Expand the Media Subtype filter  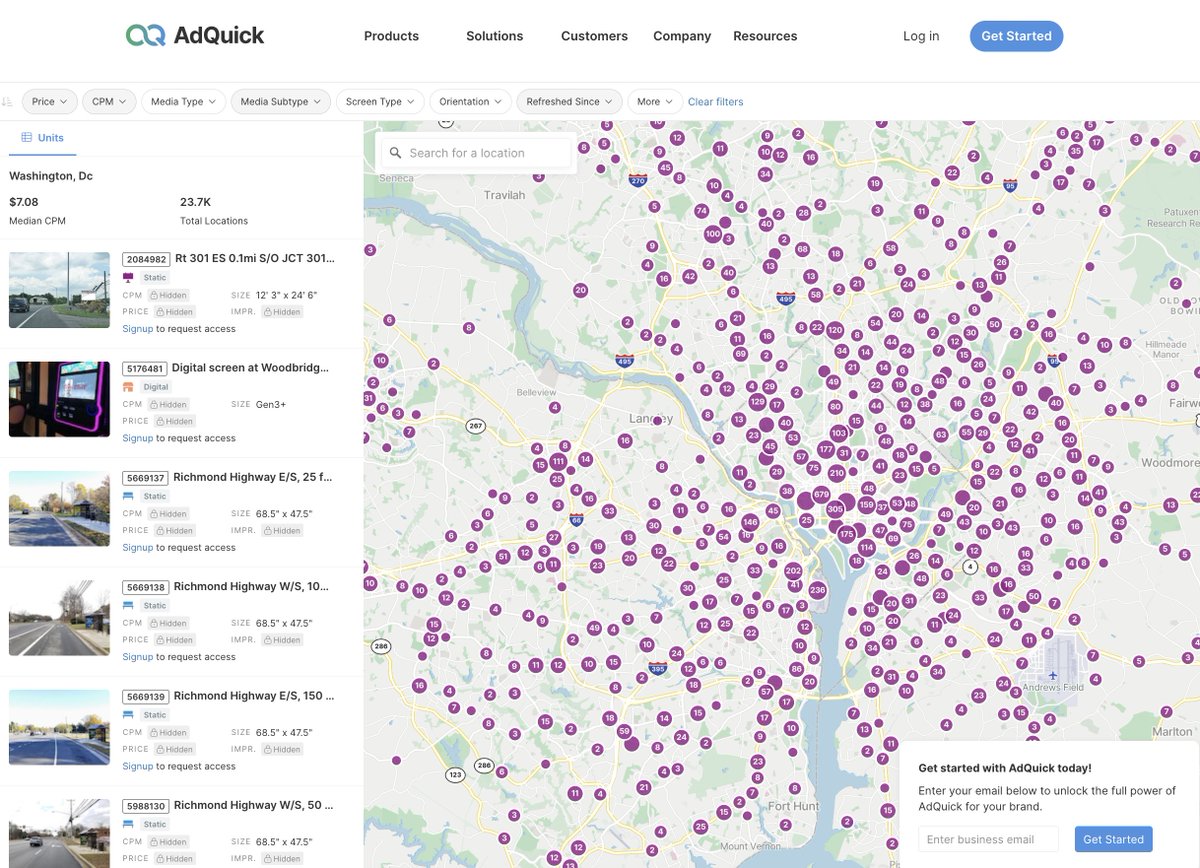click(281, 102)
